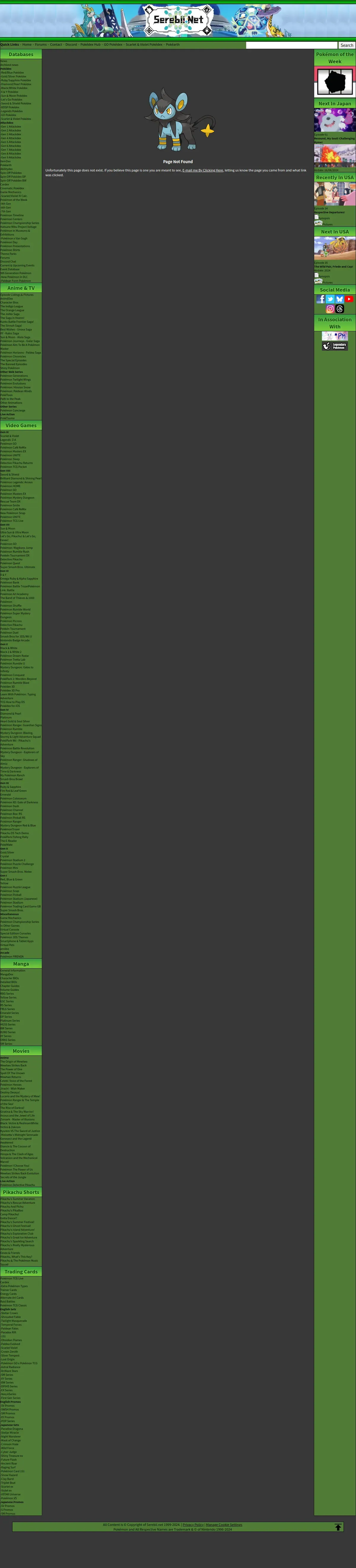Viewport: 356px width, 1568px height.
Task: Click the Anime & TV section header
Action: tap(21, 288)
